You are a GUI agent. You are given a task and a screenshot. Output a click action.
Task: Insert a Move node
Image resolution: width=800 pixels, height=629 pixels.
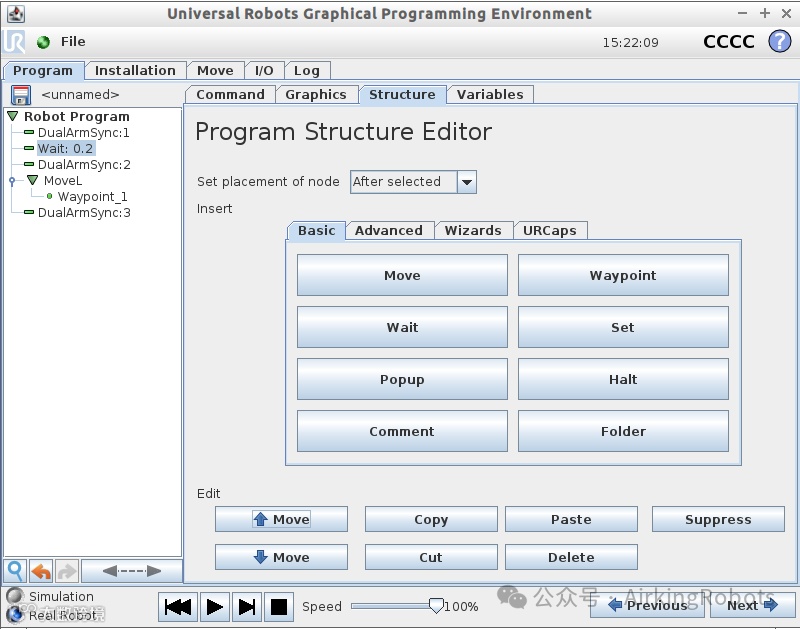(402, 275)
